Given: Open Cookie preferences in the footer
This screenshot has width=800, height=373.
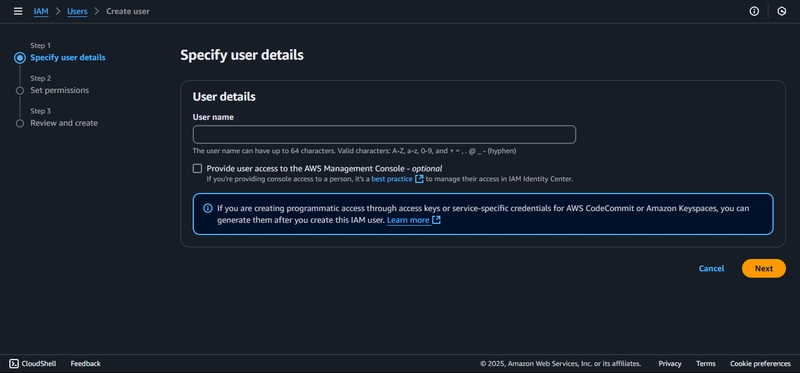Looking at the screenshot, I should pyautogui.click(x=760, y=364).
